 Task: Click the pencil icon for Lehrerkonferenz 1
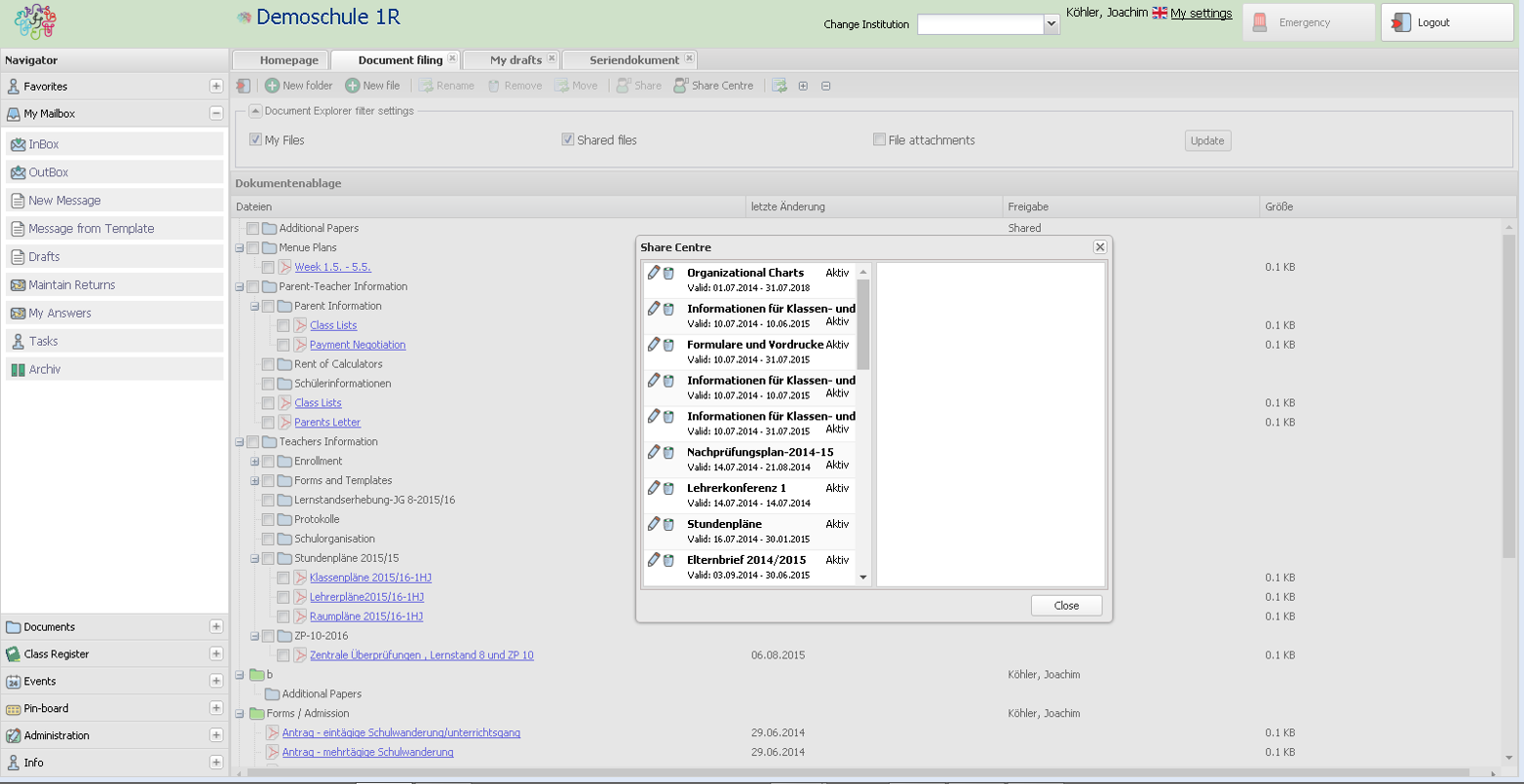[x=654, y=488]
